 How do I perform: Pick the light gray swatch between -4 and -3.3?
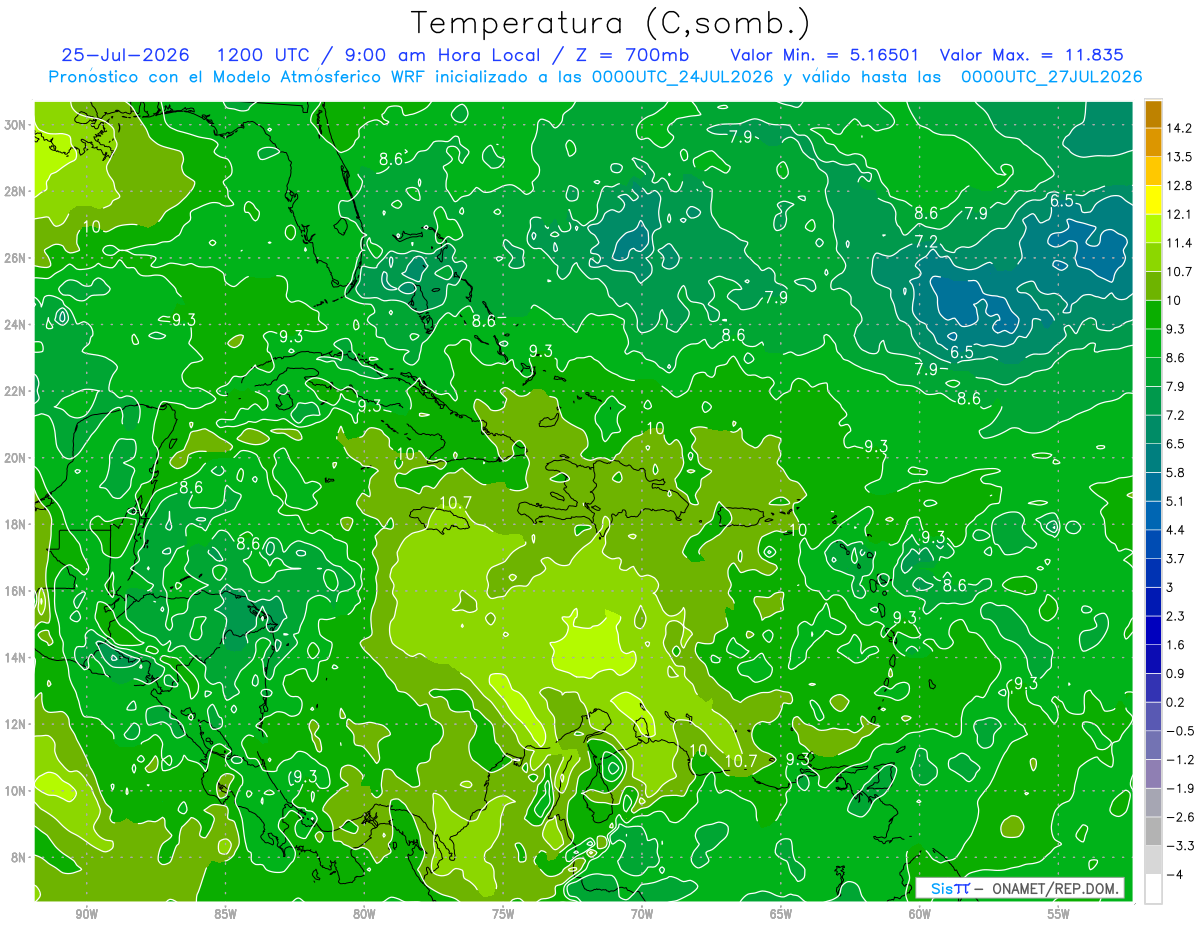(x=1153, y=860)
